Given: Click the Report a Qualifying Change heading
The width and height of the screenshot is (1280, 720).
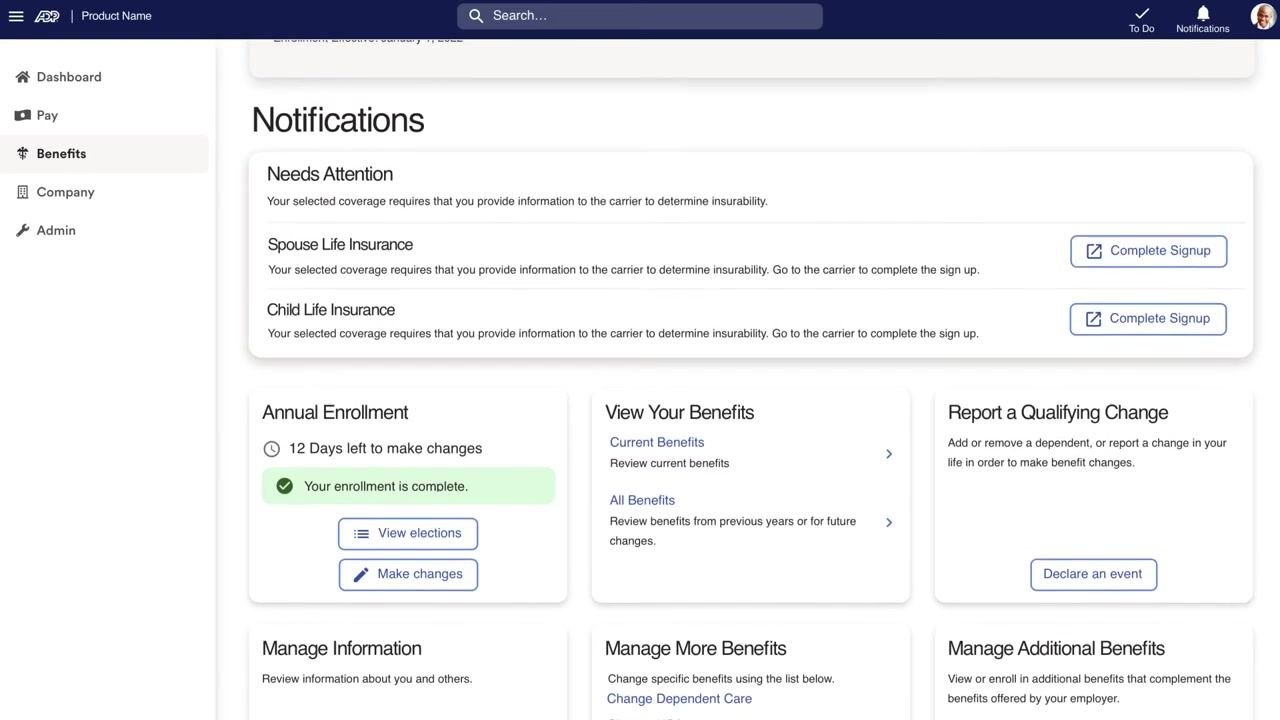Looking at the screenshot, I should [1058, 413].
